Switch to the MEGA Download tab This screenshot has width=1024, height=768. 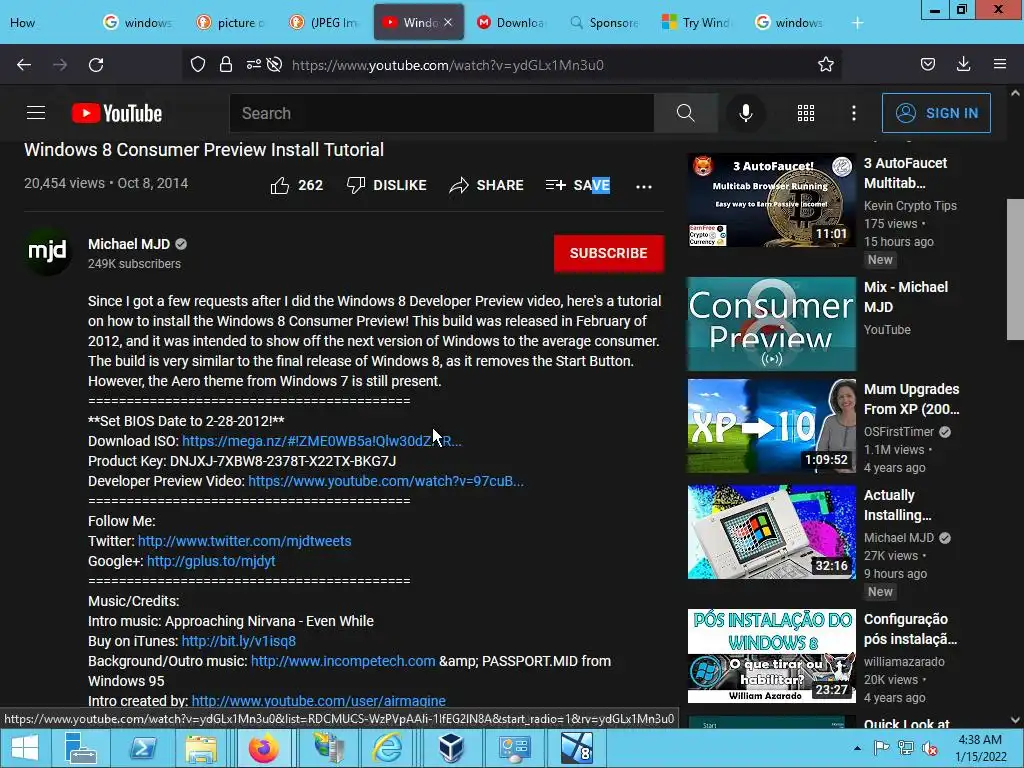[511, 22]
